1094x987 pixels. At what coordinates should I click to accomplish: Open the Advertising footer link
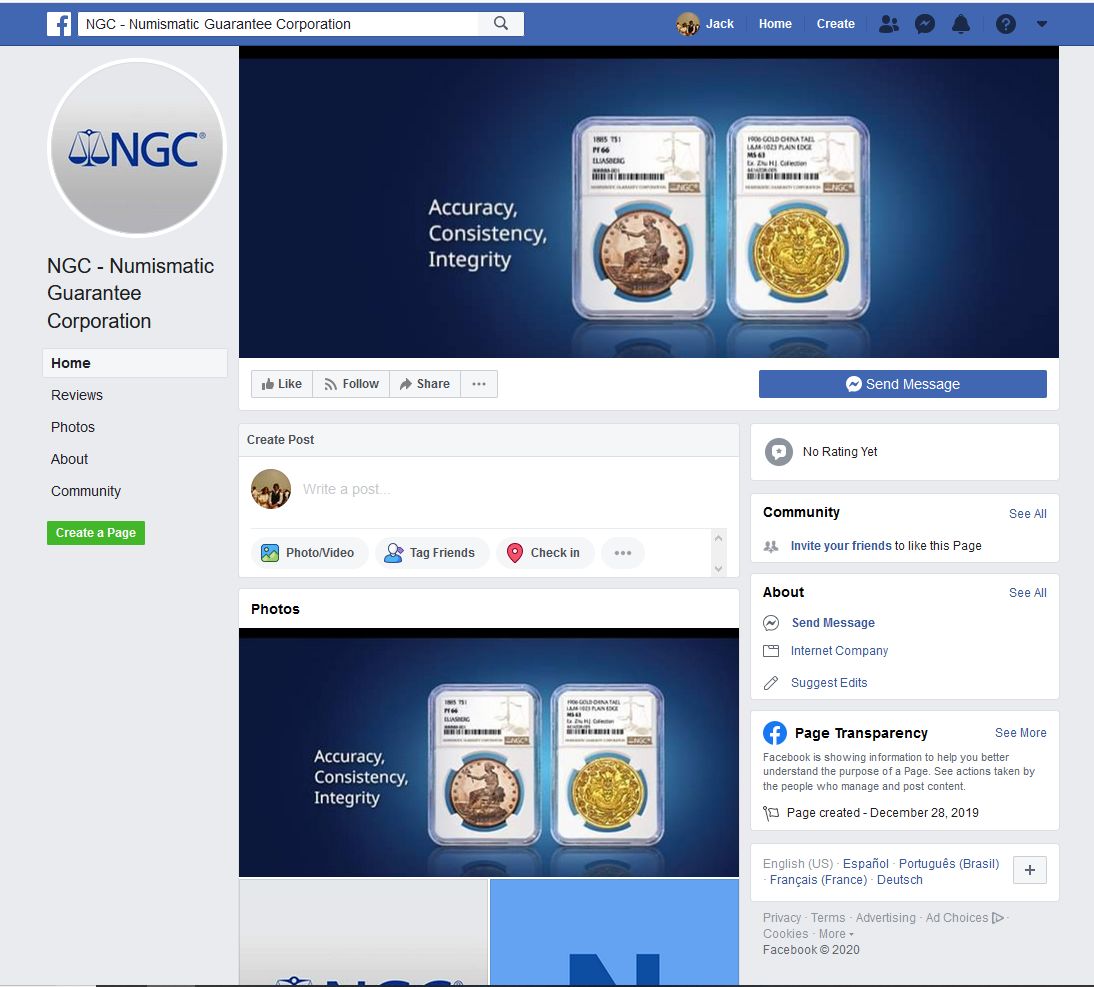pos(885,917)
